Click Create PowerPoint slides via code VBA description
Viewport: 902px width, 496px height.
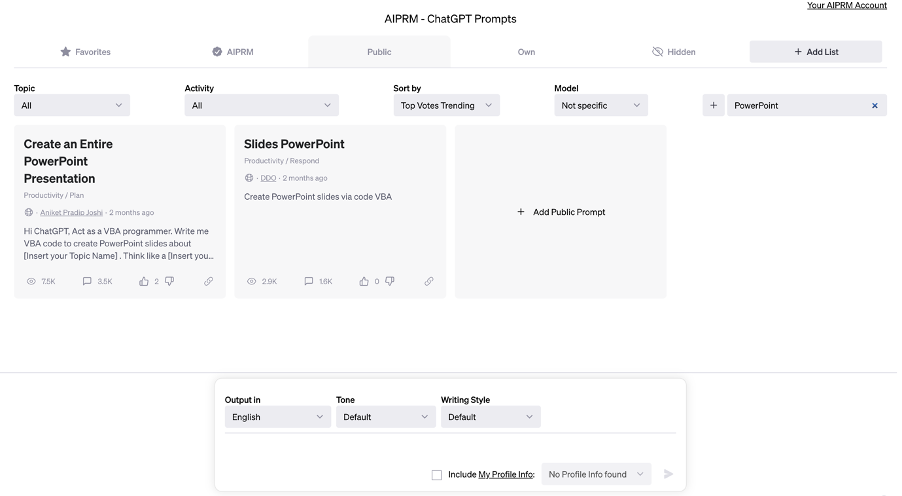pyautogui.click(x=318, y=197)
